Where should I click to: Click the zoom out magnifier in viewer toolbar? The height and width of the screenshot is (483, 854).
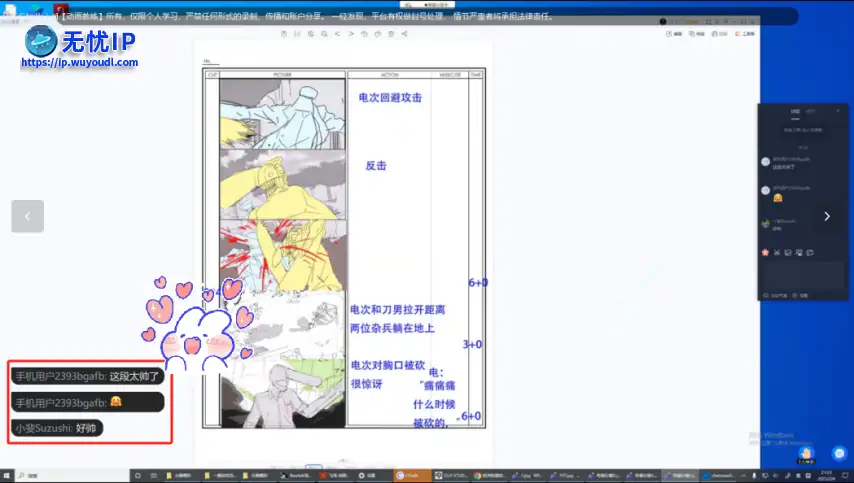click(x=323, y=34)
